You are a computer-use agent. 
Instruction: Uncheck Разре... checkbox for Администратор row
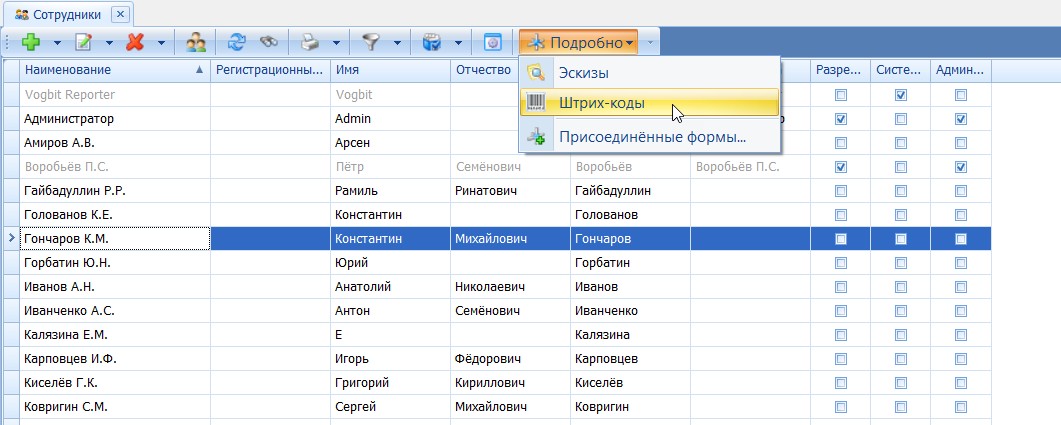840,119
